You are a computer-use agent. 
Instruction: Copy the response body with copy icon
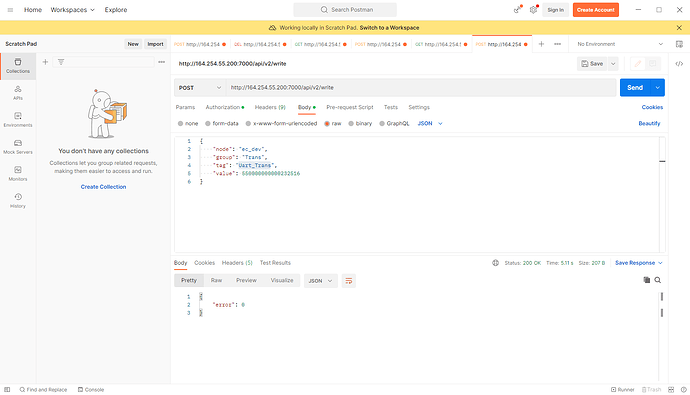tap(646, 280)
